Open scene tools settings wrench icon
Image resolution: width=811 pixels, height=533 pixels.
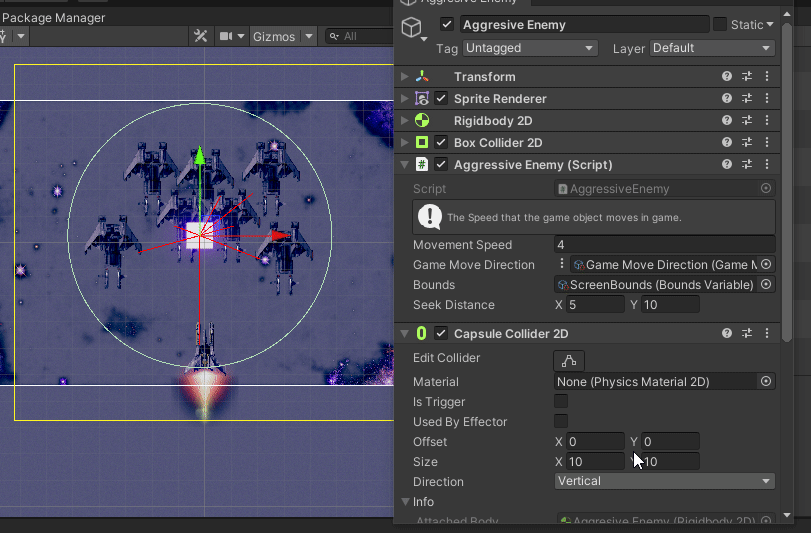[201, 36]
